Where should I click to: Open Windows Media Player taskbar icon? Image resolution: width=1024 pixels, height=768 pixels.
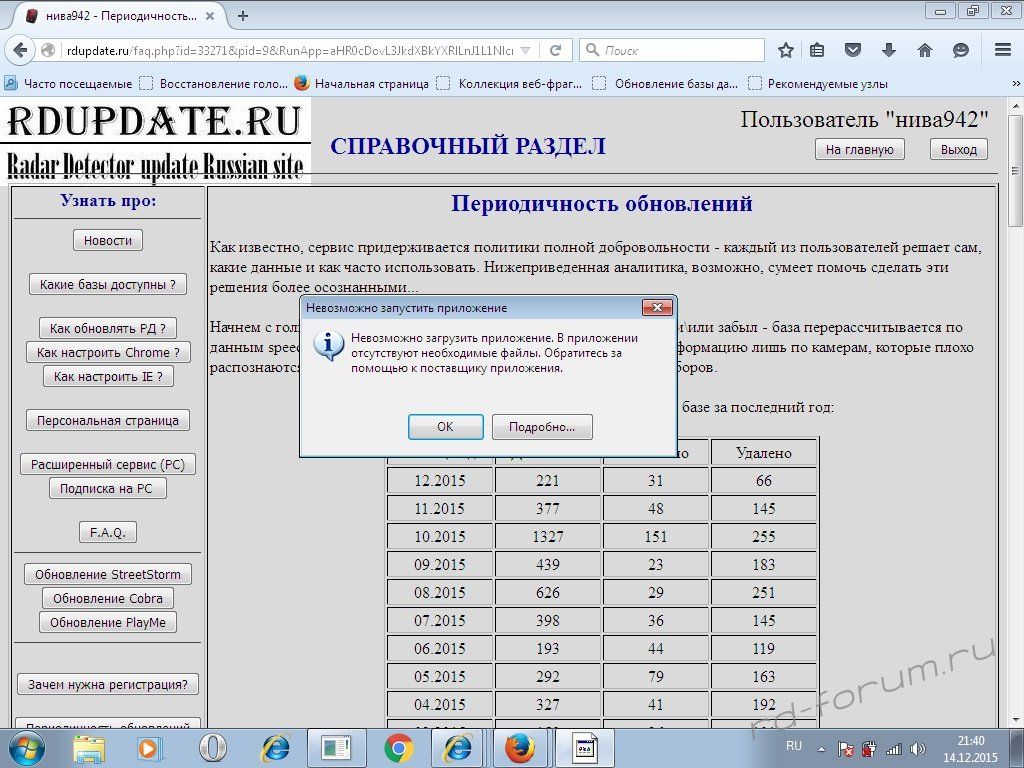point(148,748)
